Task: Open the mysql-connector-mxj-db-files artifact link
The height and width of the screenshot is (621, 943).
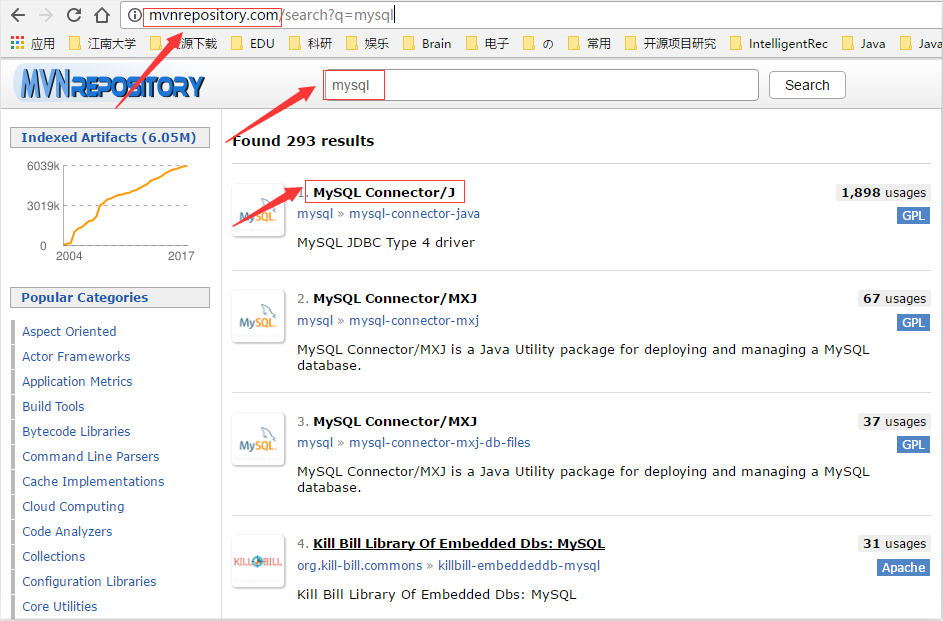Action: click(x=440, y=442)
